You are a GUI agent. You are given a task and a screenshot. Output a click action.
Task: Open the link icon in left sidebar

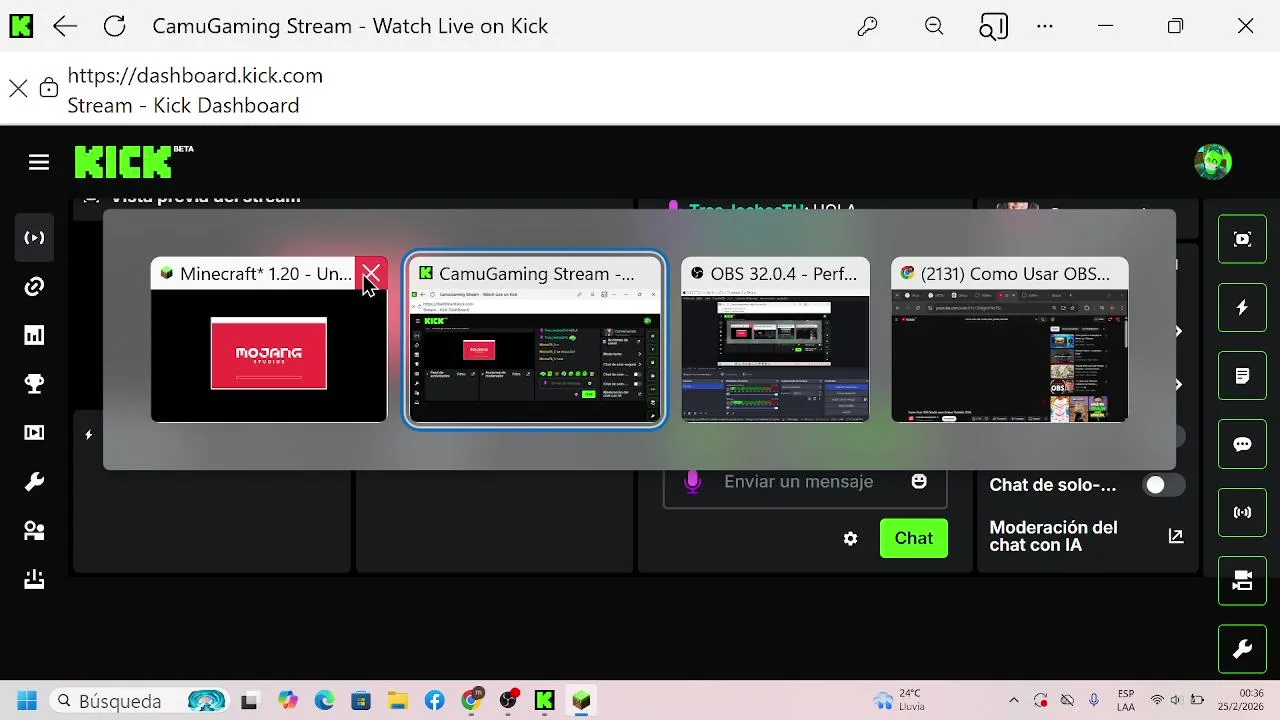(x=35, y=287)
